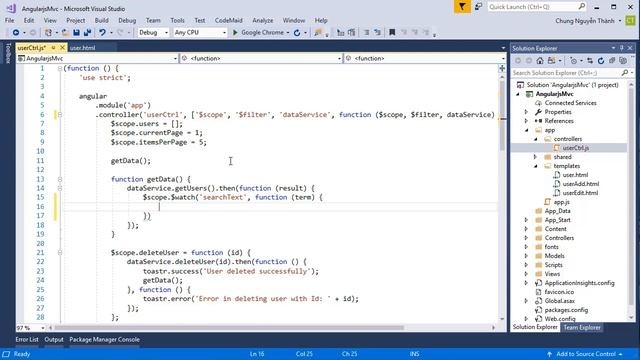Image resolution: width=640 pixels, height=360 pixels.
Task: Select app.js in Solution Explorer
Action: point(562,202)
